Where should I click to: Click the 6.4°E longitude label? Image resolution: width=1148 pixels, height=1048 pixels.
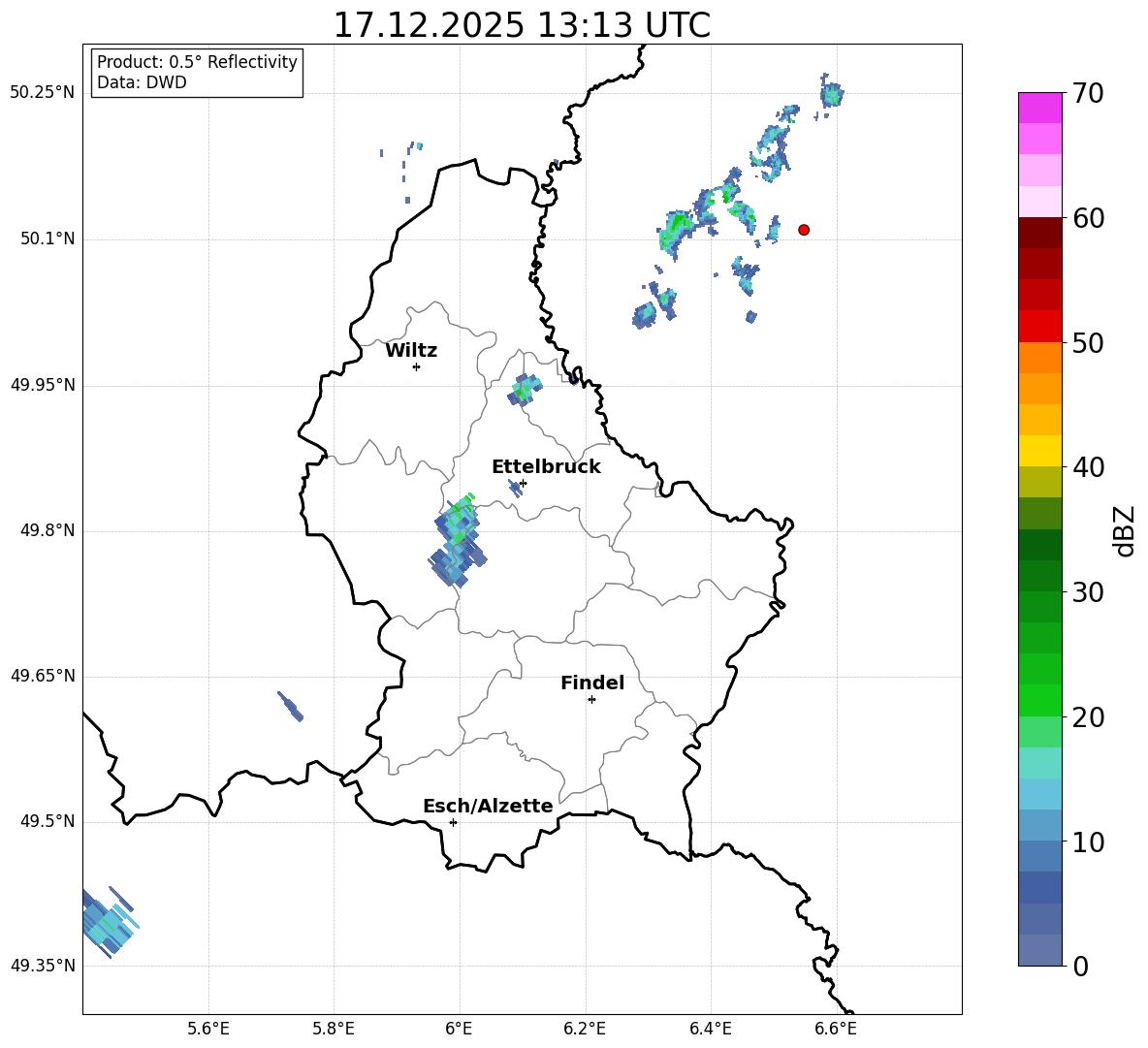[711, 1029]
